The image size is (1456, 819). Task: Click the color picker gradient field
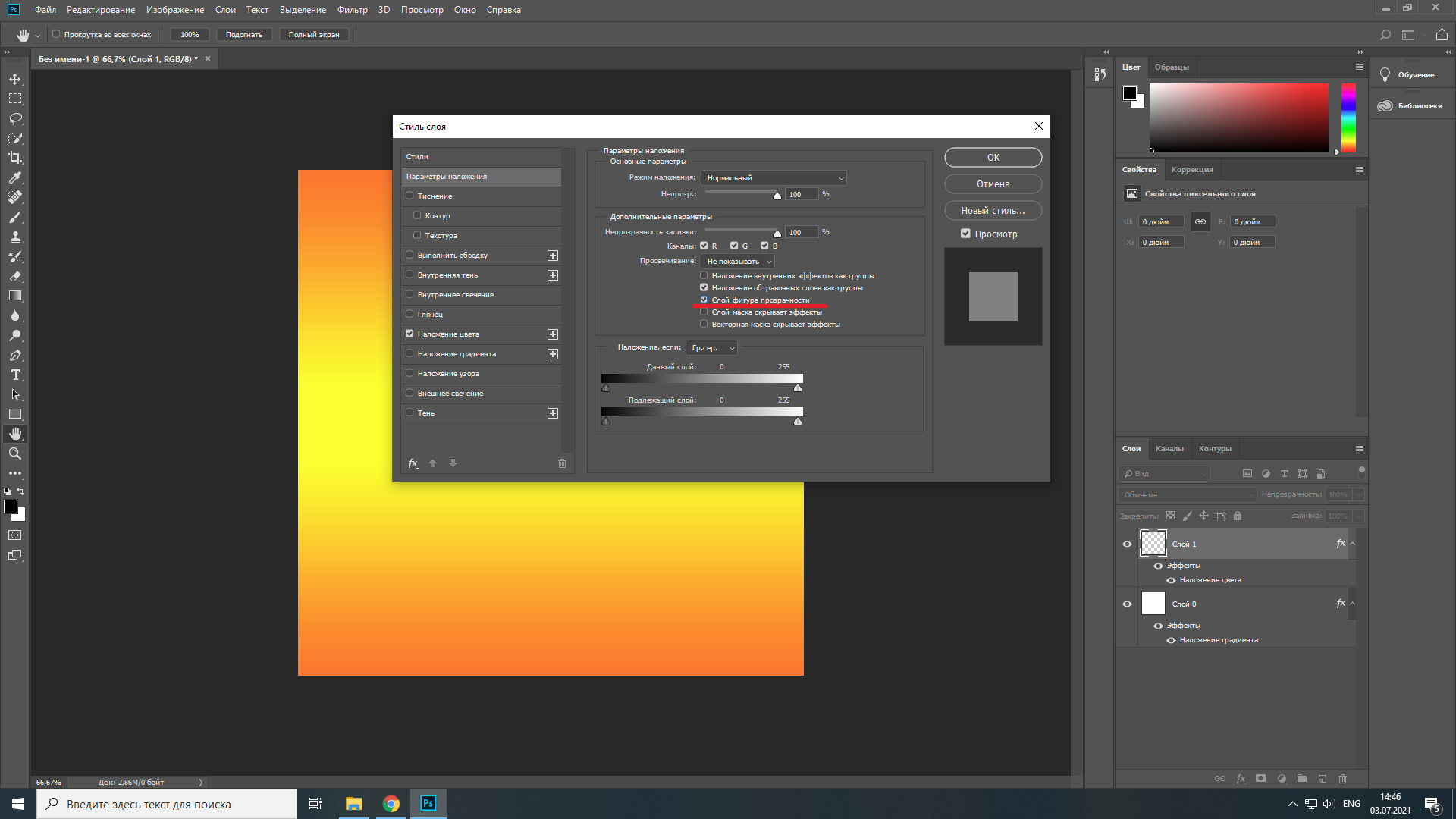click(x=1239, y=118)
